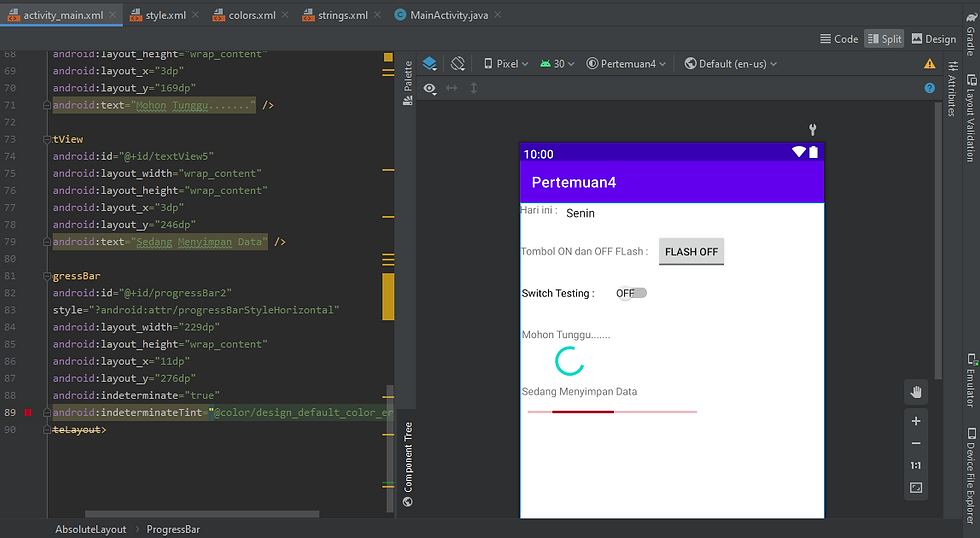Toggle fold marker on line 71
Screen dimensions: 980x538
pyautogui.click(x=47, y=105)
